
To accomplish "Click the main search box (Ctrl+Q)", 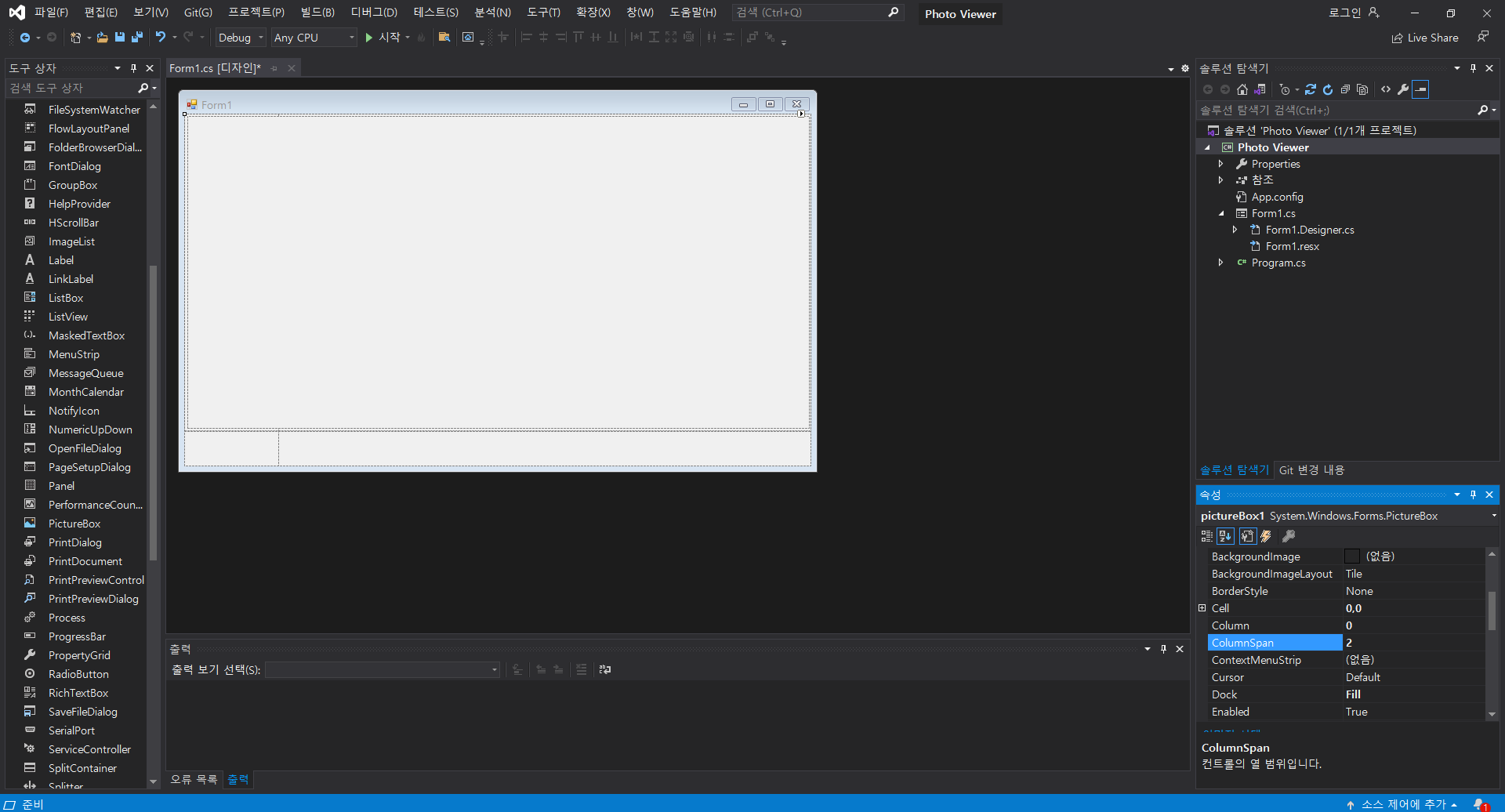I will click(818, 13).
